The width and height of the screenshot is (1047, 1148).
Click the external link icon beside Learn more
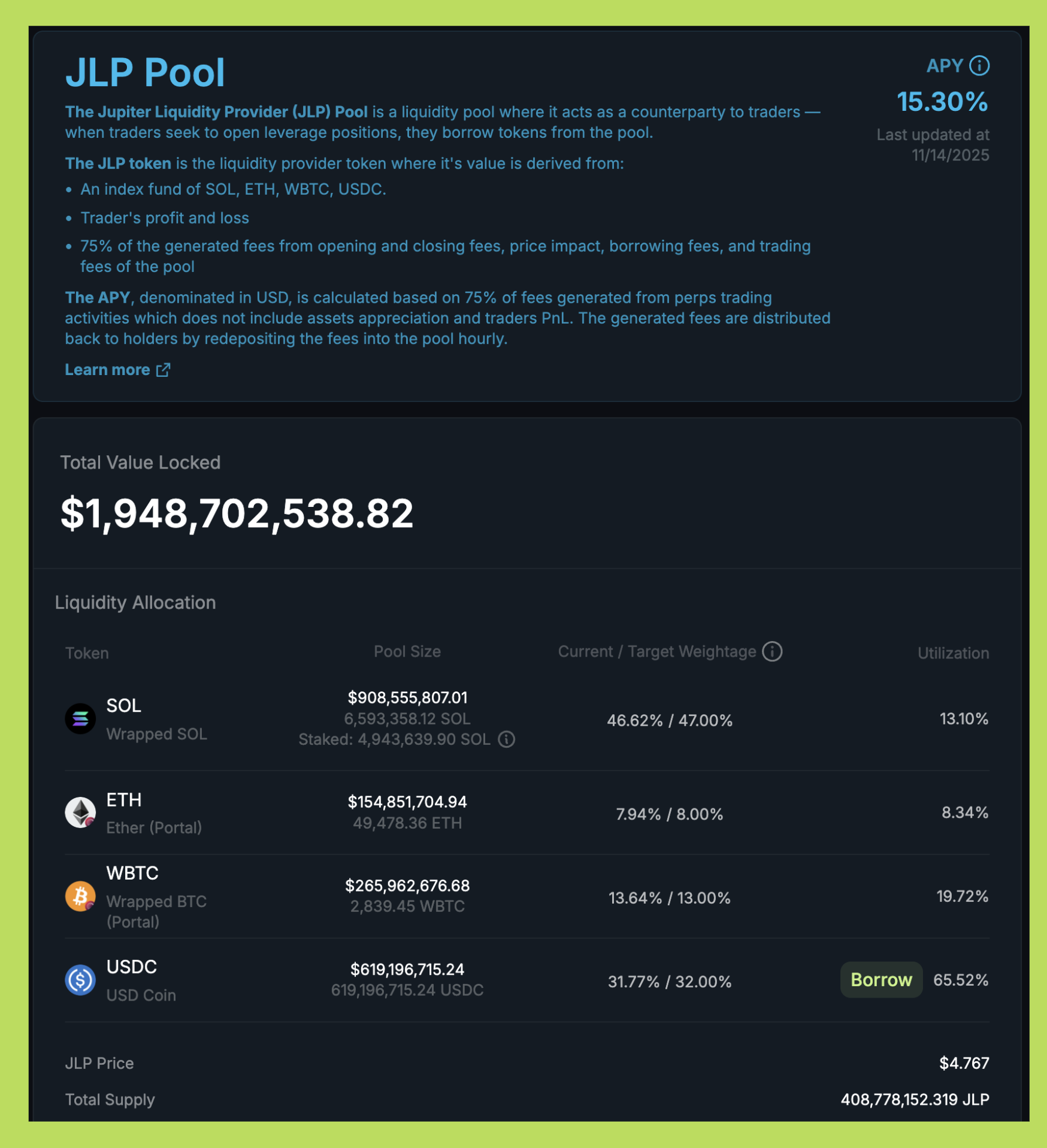tap(163, 370)
